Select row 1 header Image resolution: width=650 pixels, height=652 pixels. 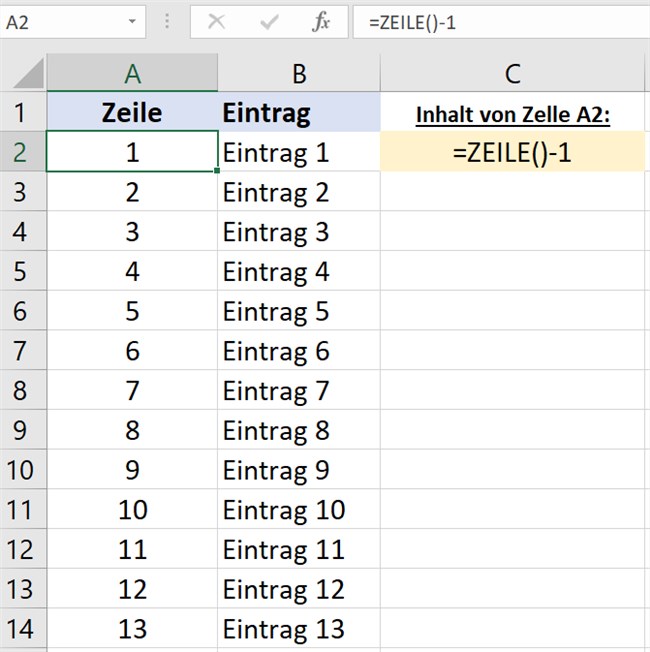pyautogui.click(x=22, y=113)
